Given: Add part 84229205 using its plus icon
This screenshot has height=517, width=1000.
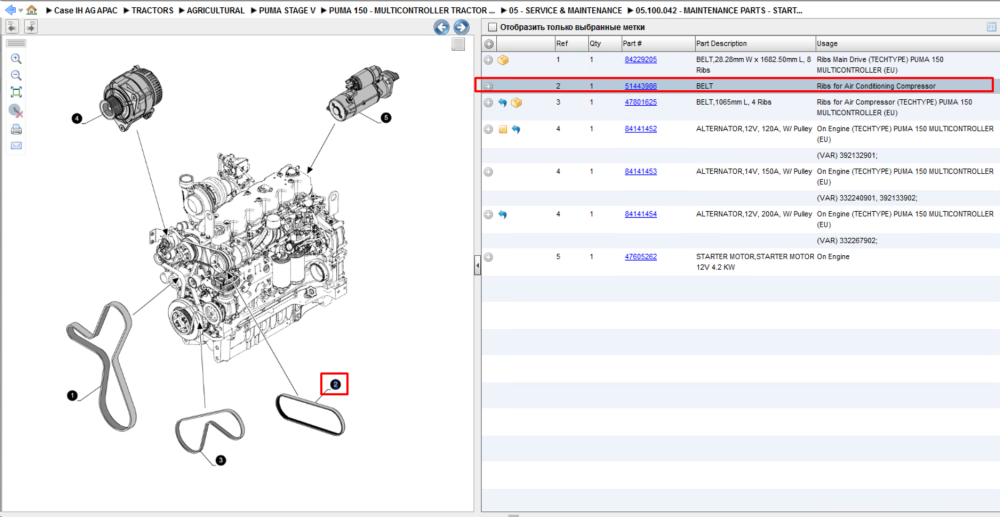Looking at the screenshot, I should point(489,60).
